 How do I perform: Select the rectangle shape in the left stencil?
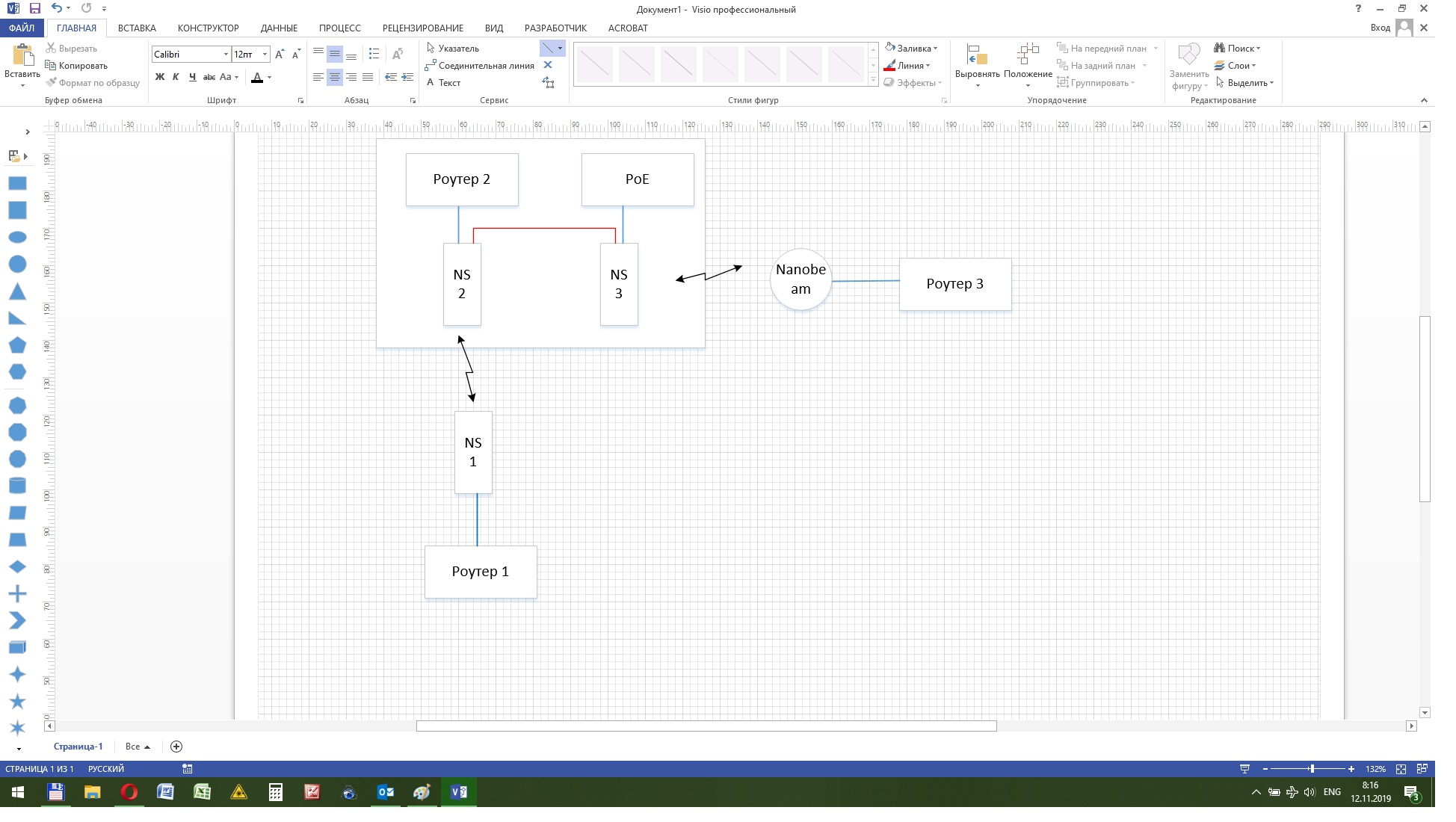[x=17, y=183]
